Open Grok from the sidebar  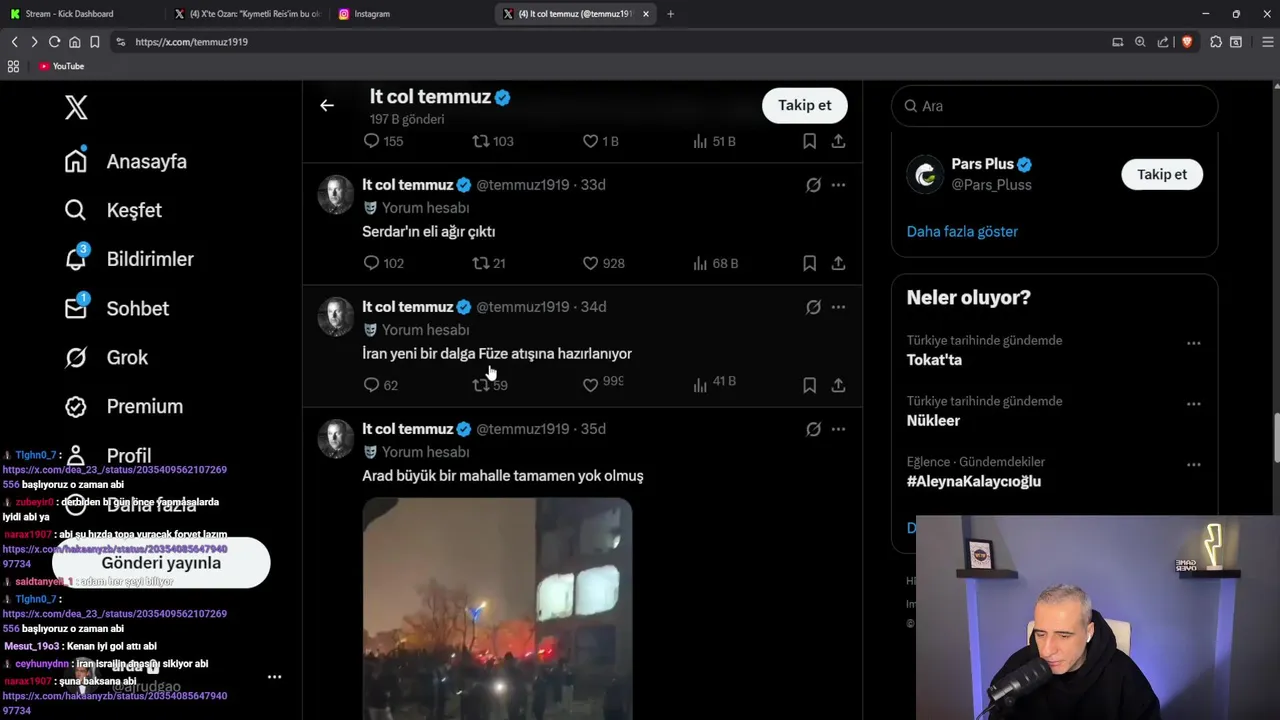pyautogui.click(x=106, y=357)
